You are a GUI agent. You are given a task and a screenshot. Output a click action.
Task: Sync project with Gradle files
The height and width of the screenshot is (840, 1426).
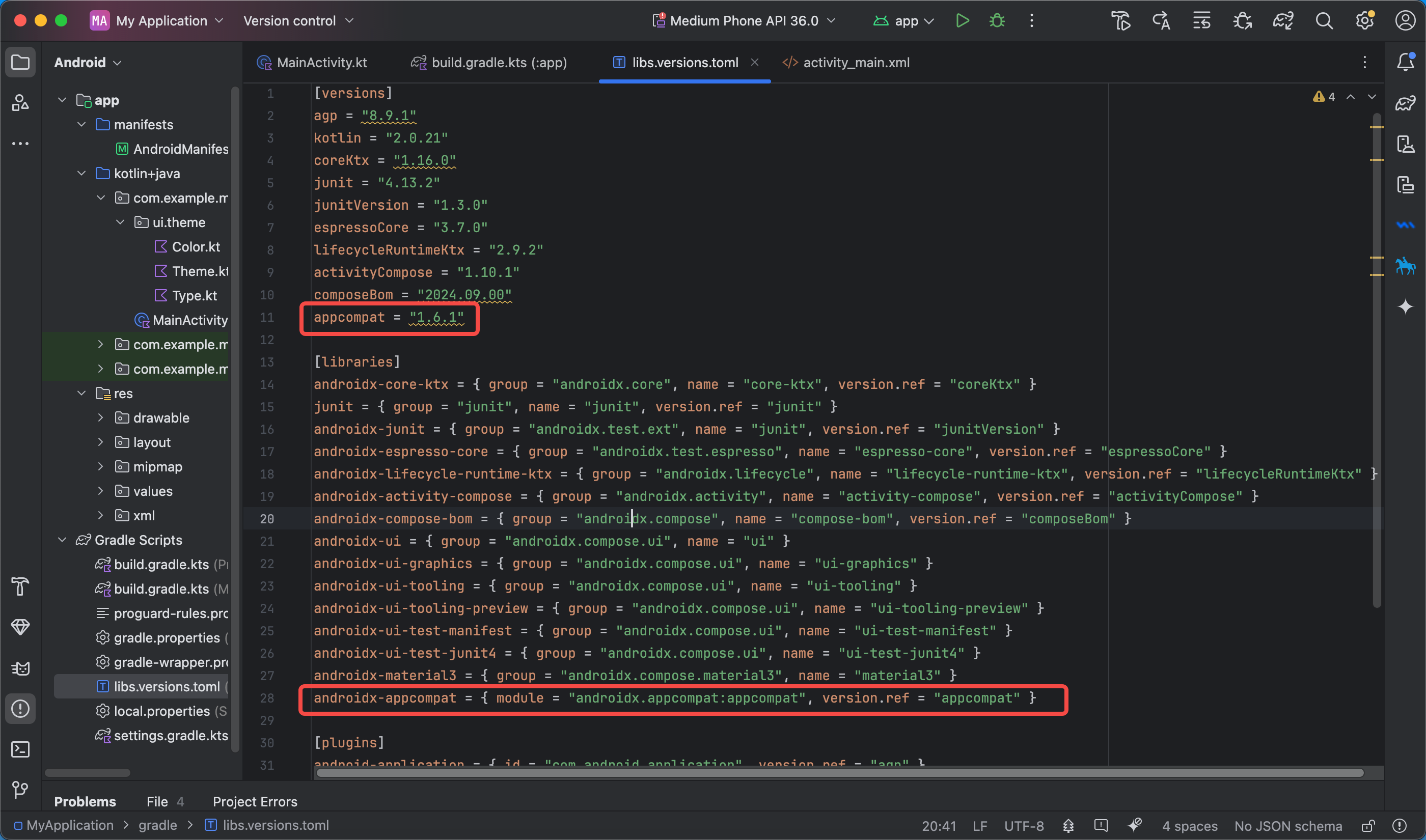pyautogui.click(x=1283, y=21)
